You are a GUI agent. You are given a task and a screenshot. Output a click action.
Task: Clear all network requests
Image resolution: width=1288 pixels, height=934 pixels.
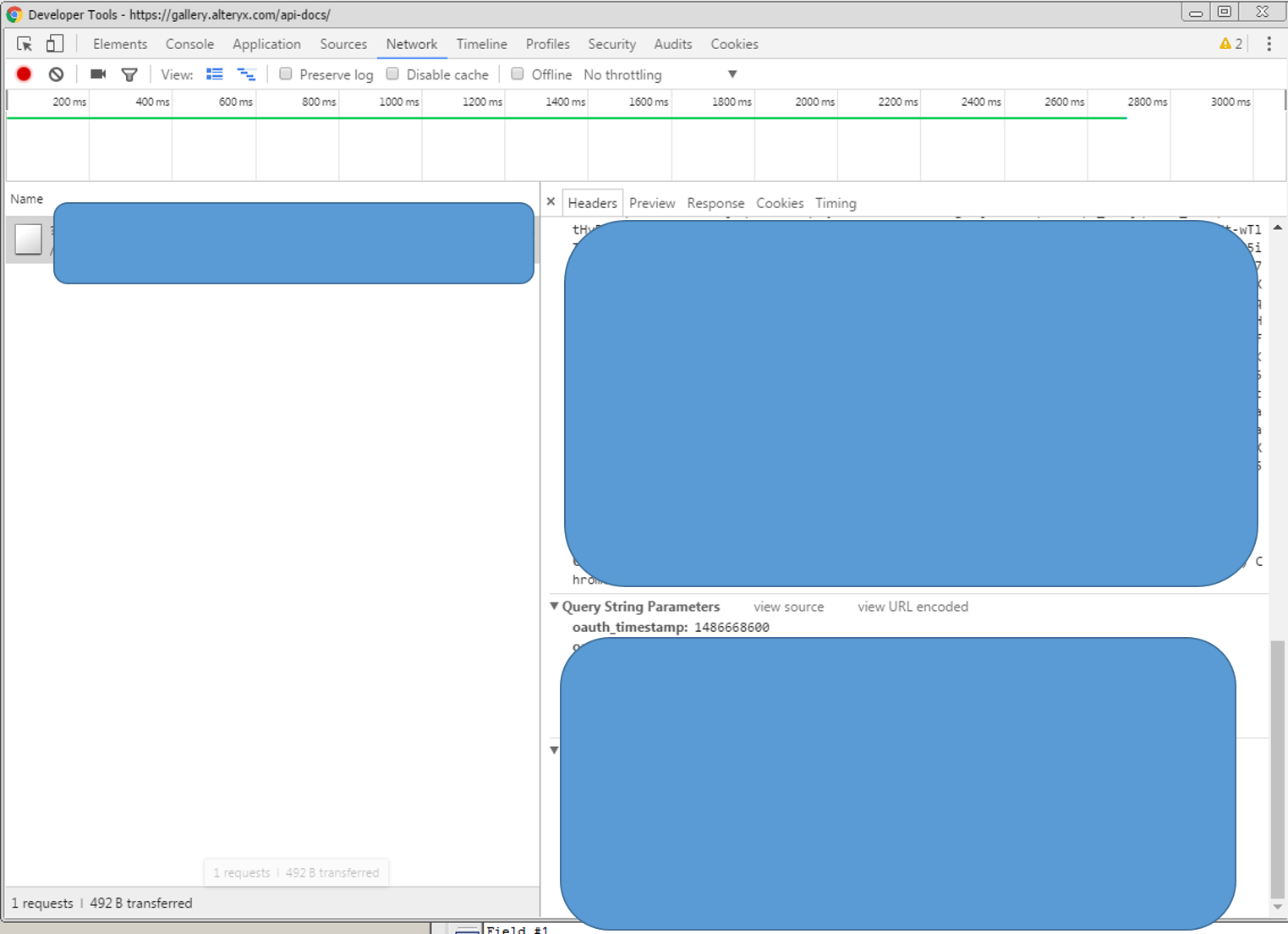[55, 74]
